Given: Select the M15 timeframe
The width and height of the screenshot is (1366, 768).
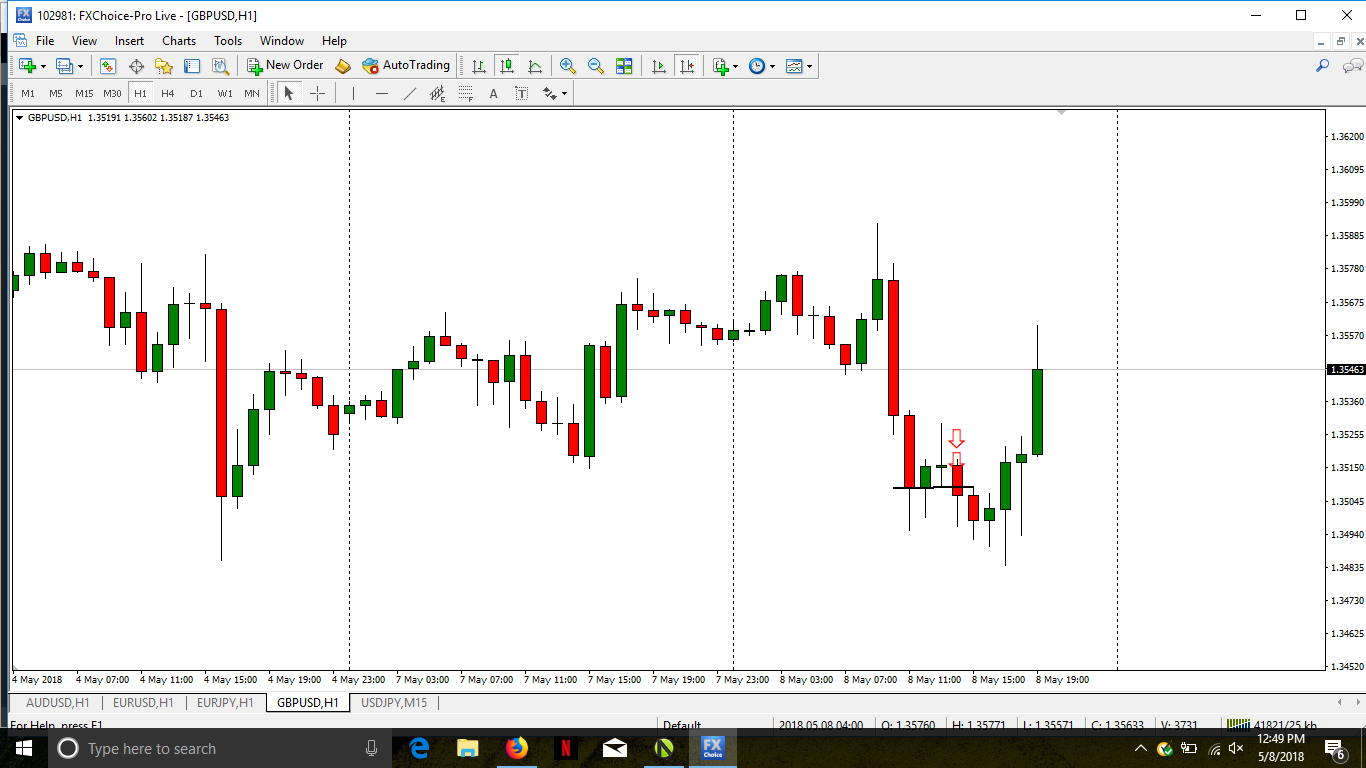Looking at the screenshot, I should coord(84,94).
